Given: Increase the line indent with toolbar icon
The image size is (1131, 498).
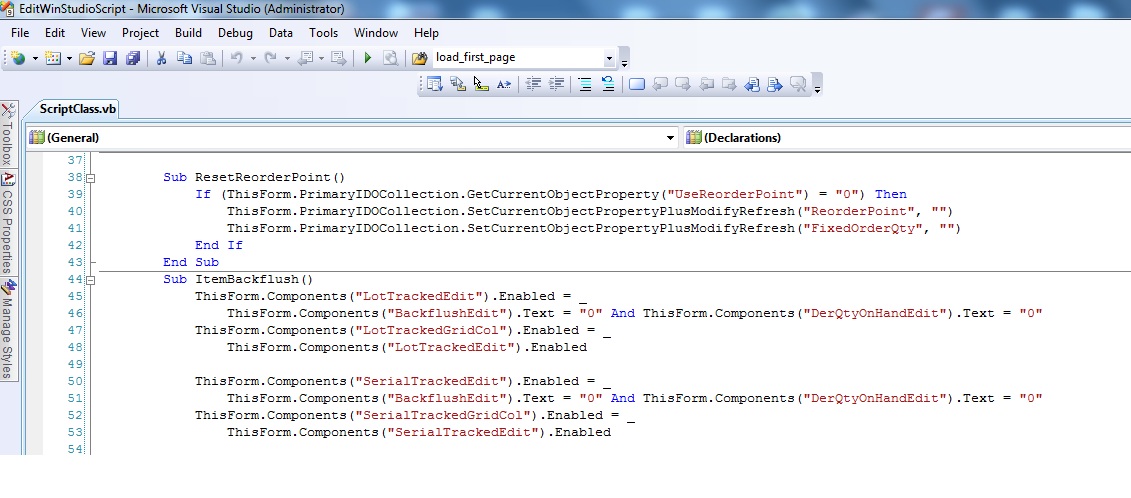Looking at the screenshot, I should coord(556,84).
